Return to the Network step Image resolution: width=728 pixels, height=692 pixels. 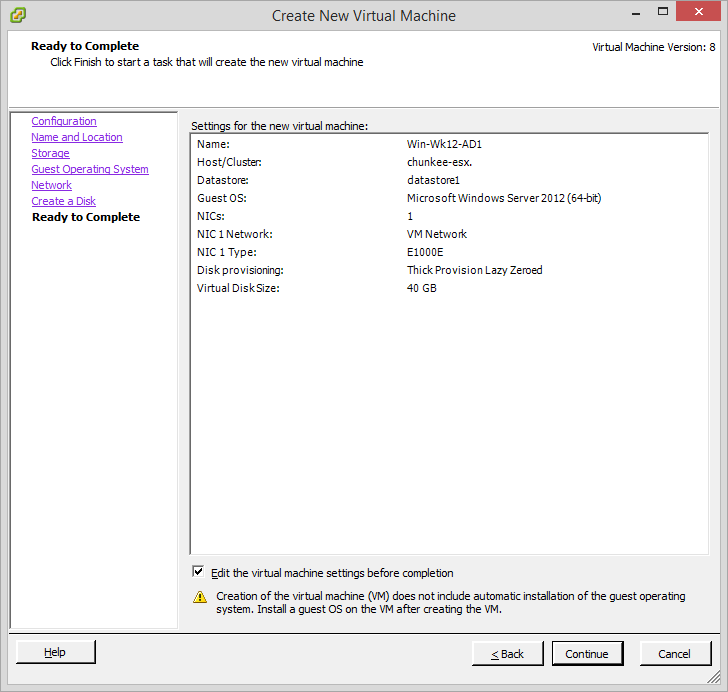click(x=51, y=185)
